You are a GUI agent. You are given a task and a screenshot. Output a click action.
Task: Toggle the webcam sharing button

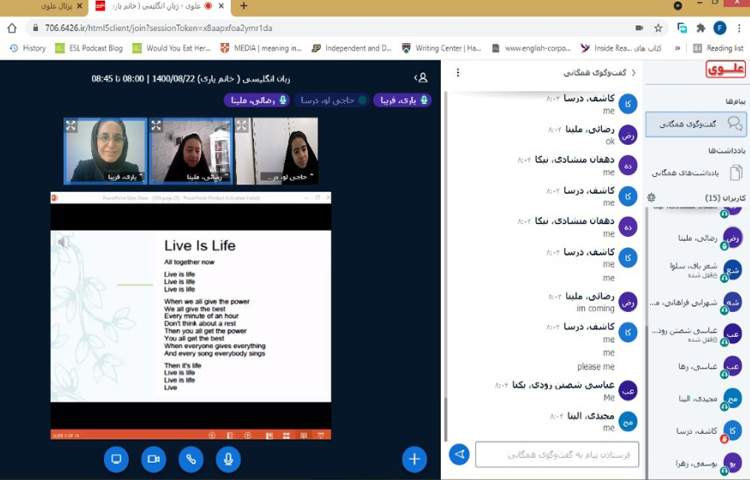click(153, 459)
